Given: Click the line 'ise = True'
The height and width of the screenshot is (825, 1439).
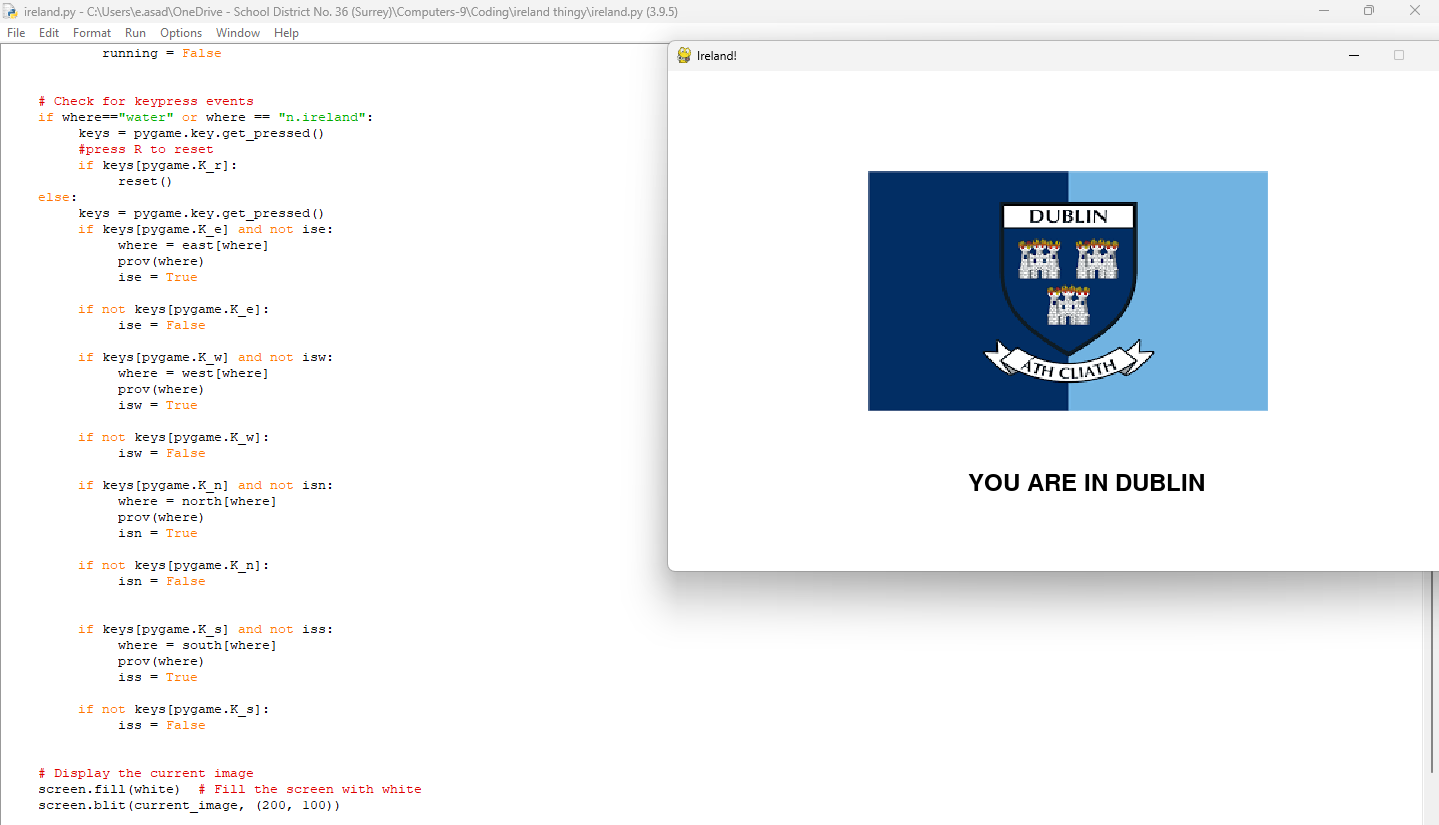Looking at the screenshot, I should 158,277.
